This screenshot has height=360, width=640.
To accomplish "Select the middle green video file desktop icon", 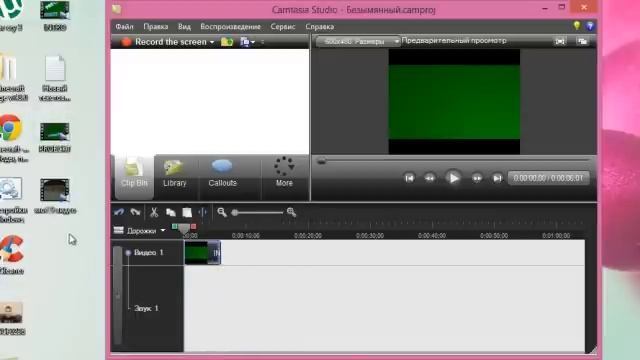I will point(55,132).
